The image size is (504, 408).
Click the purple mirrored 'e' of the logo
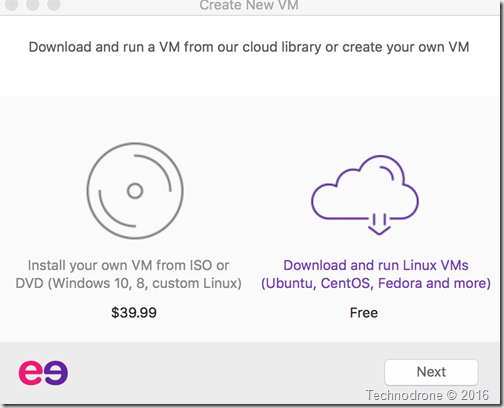click(56, 373)
